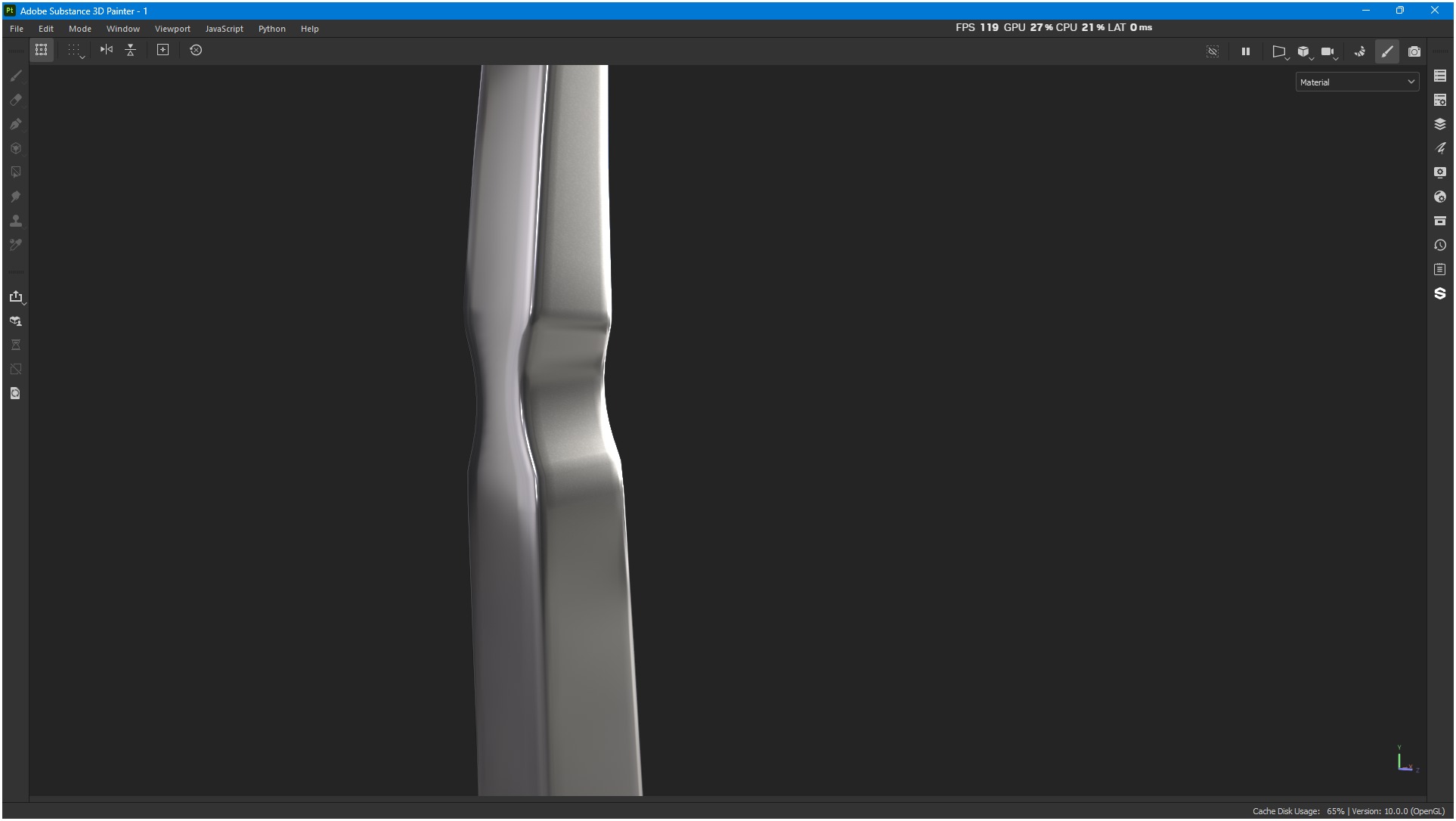The width and height of the screenshot is (1456, 821).
Task: Open the Log notes panel icon
Action: pos(1439,269)
